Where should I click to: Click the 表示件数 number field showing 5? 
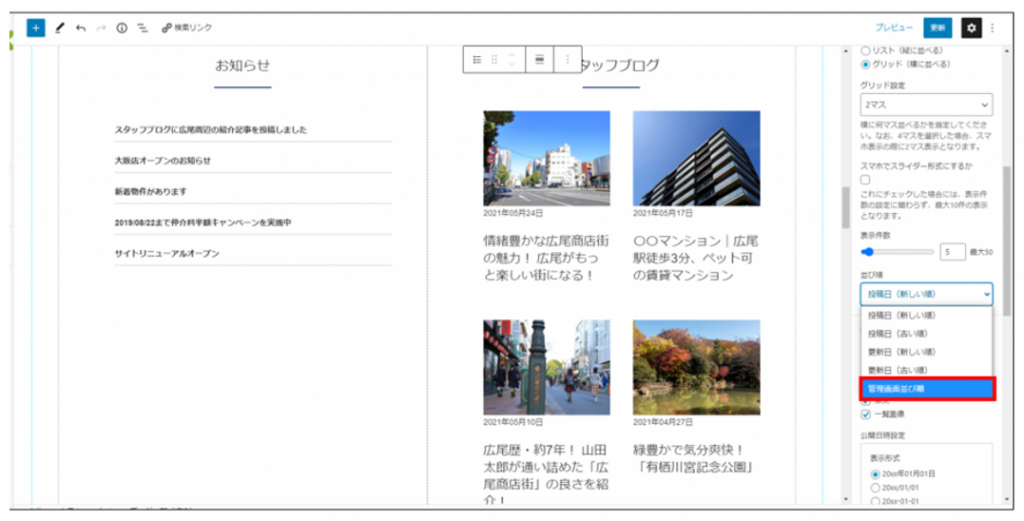click(x=952, y=252)
